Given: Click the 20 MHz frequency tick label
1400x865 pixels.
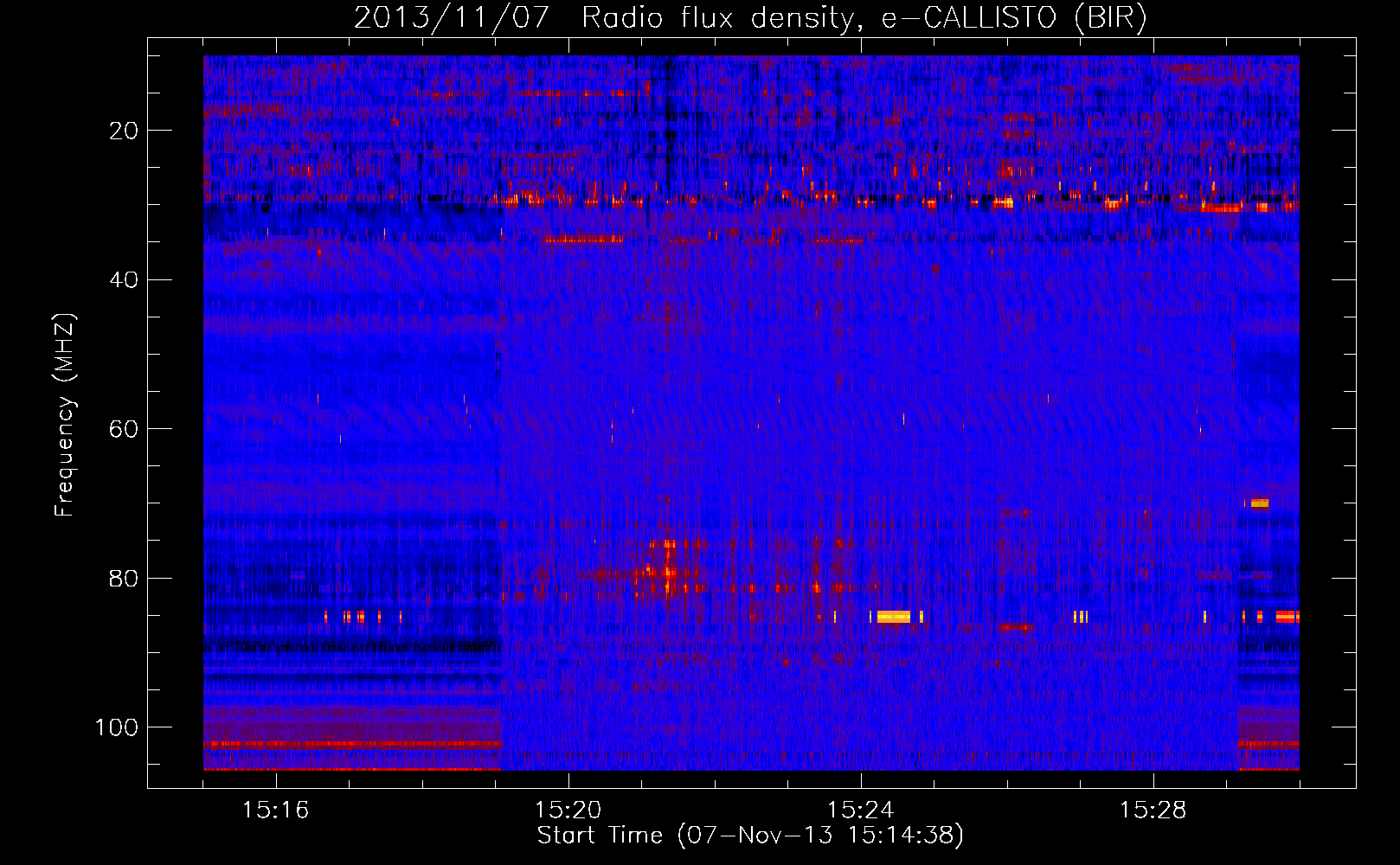Looking at the screenshot, I should click(x=125, y=131).
